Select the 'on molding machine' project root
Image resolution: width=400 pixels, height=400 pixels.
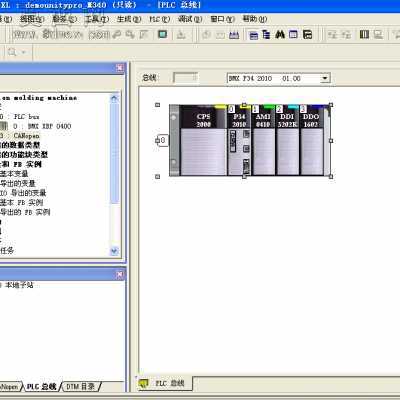39,98
